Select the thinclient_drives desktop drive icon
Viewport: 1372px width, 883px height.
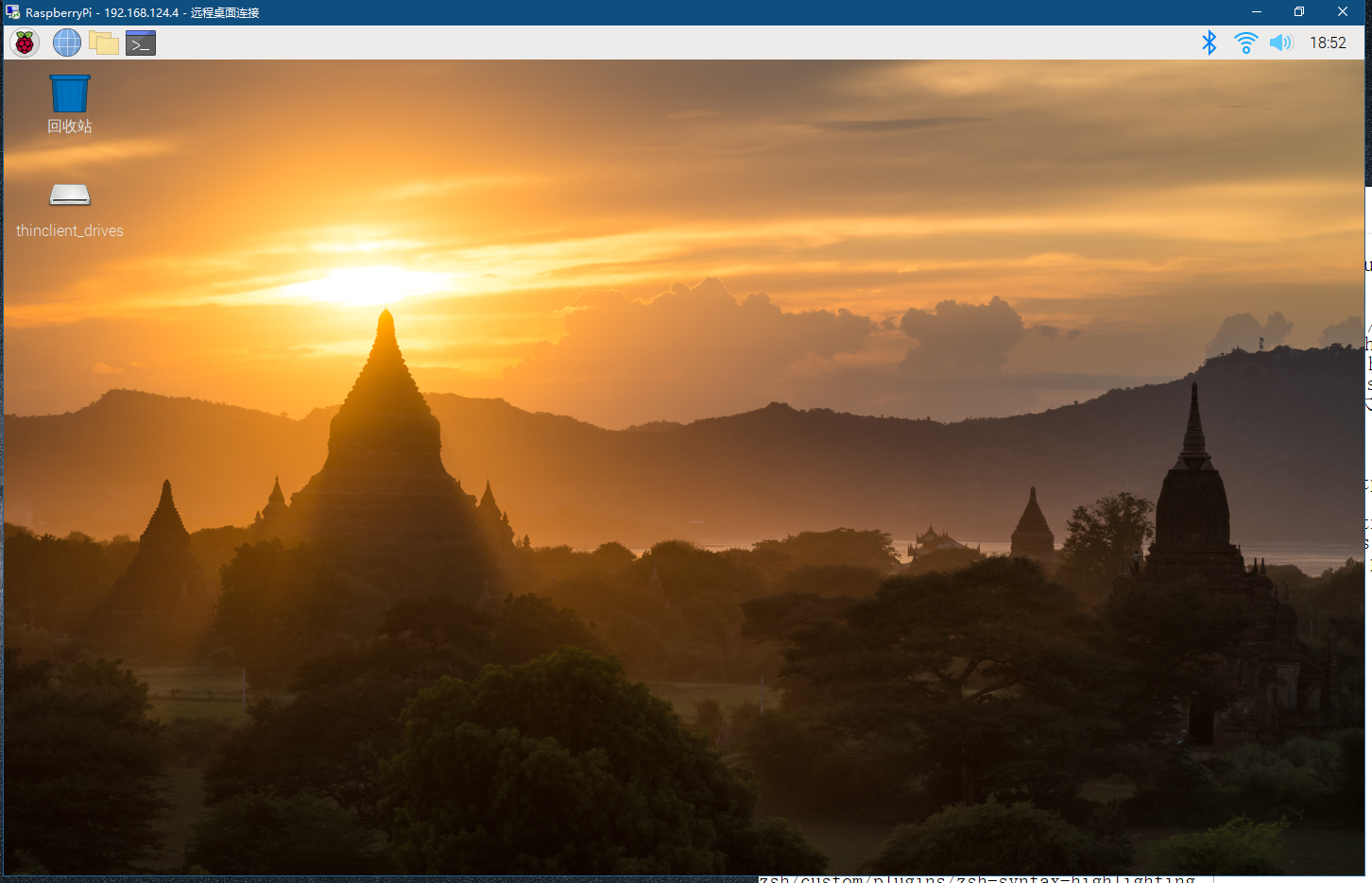[70, 195]
